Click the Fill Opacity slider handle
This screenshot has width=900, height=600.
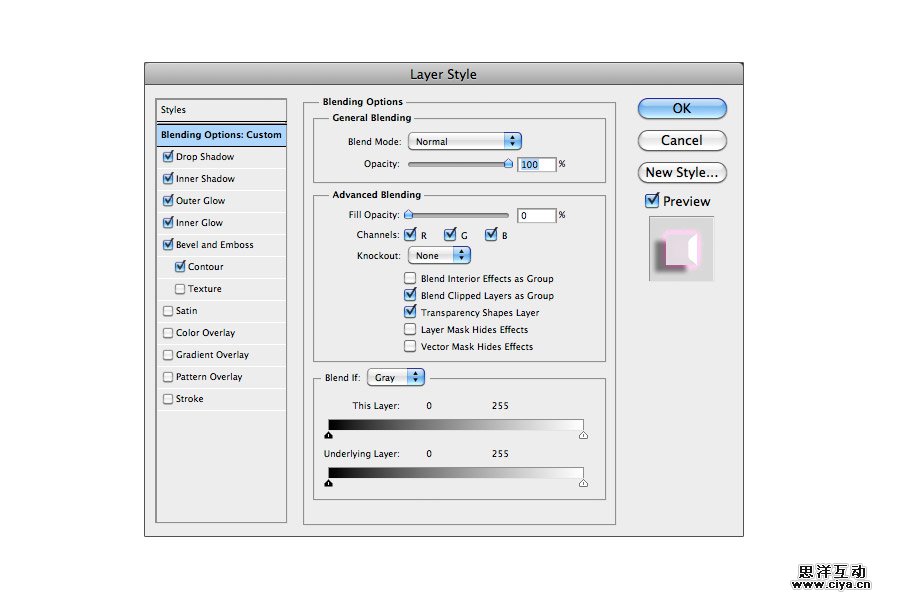409,215
